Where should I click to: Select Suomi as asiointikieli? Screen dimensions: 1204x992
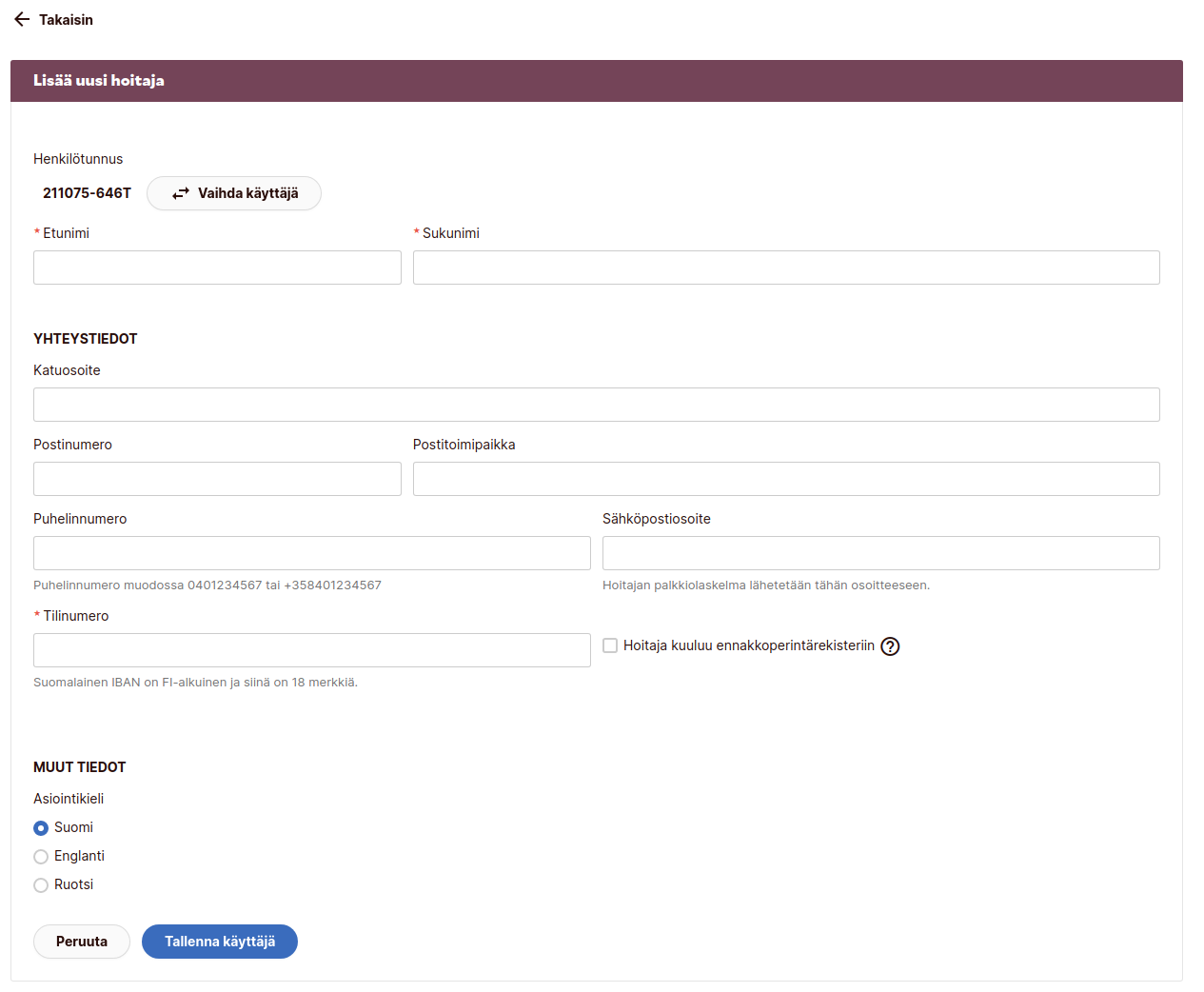(41, 828)
